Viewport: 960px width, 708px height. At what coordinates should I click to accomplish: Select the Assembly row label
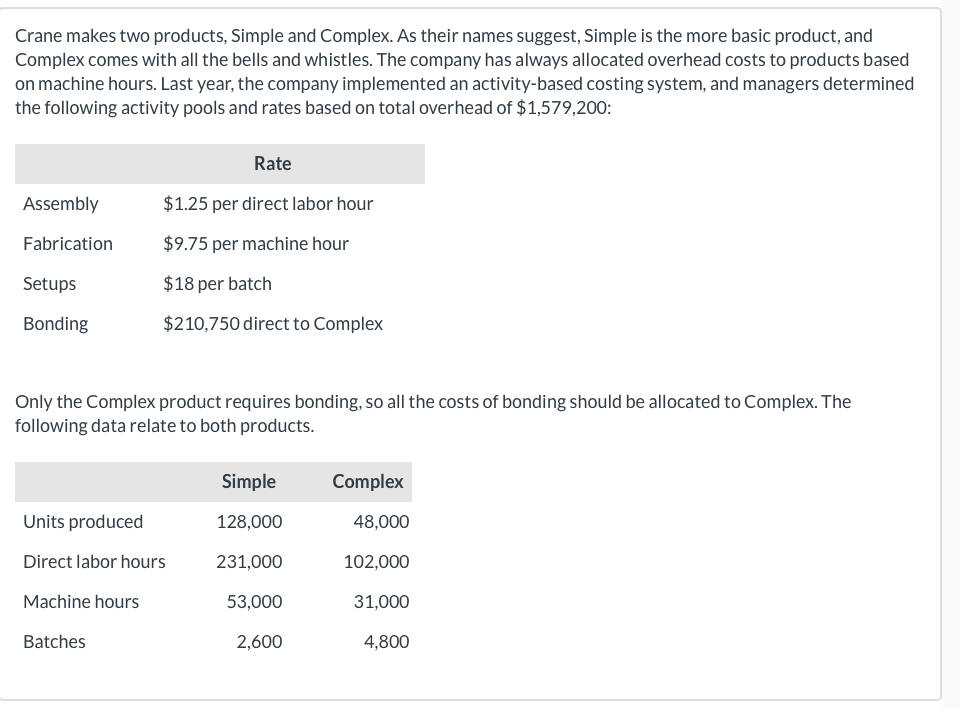pos(61,204)
